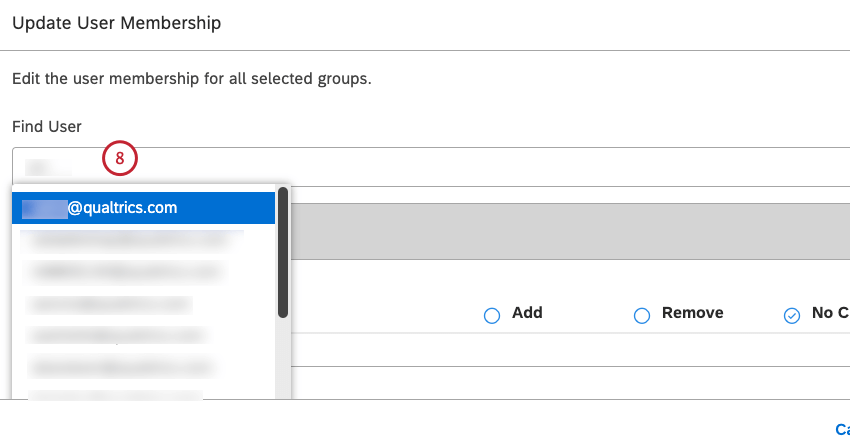The width and height of the screenshot is (850, 448).
Task: Click the suggestion list scrollbar thumb
Action: point(283,252)
